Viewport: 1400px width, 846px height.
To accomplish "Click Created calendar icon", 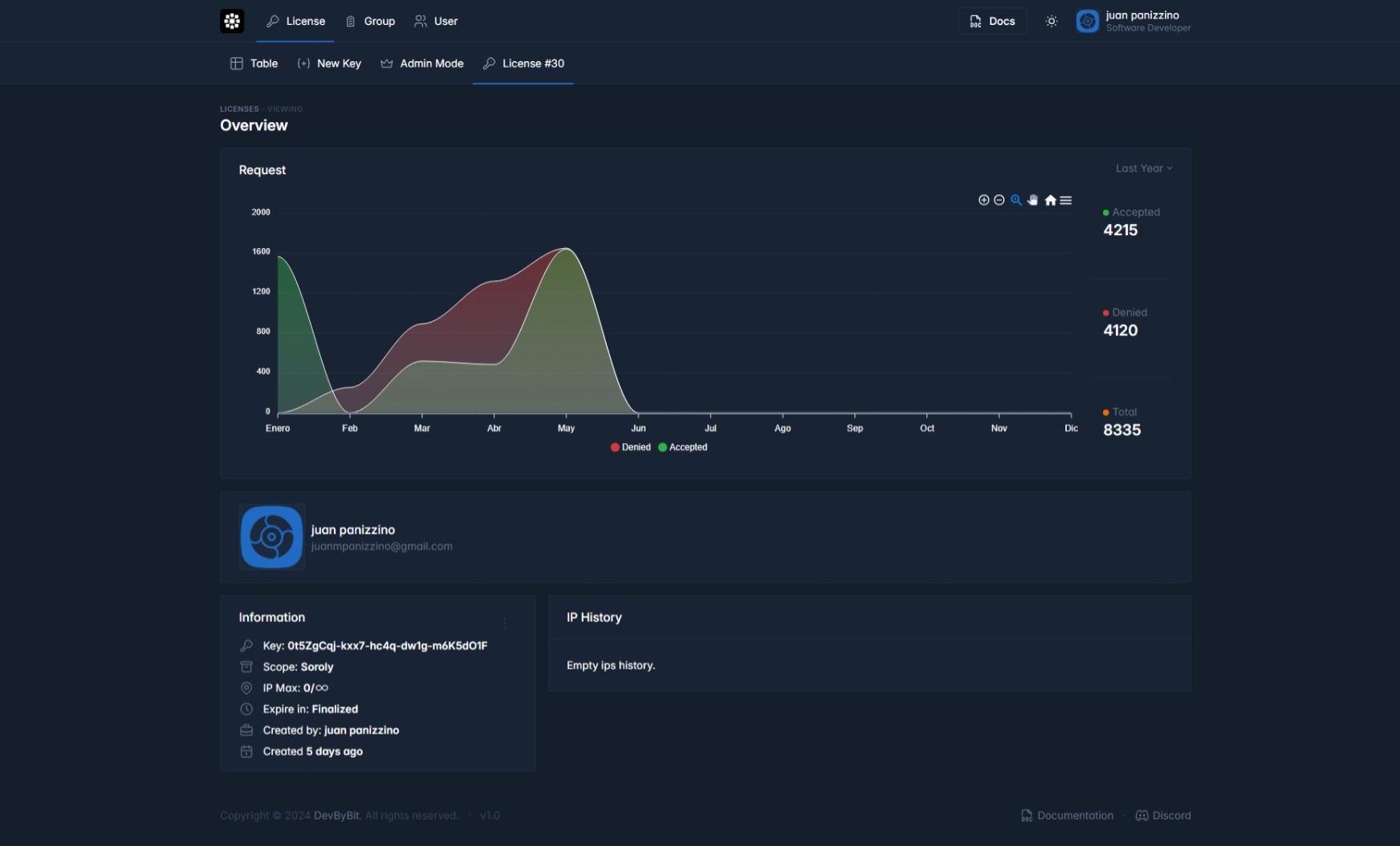I will coord(246,751).
